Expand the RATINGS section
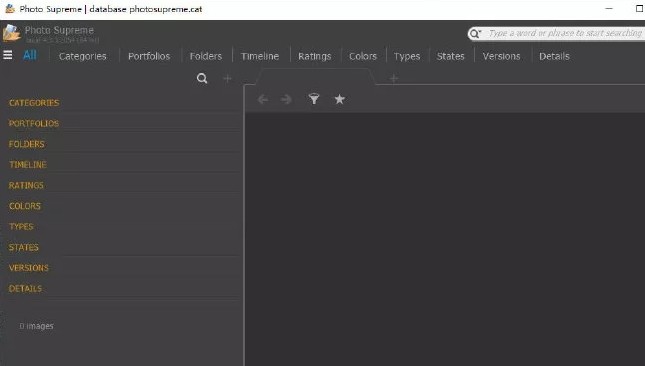This screenshot has width=645, height=366. click(26, 185)
